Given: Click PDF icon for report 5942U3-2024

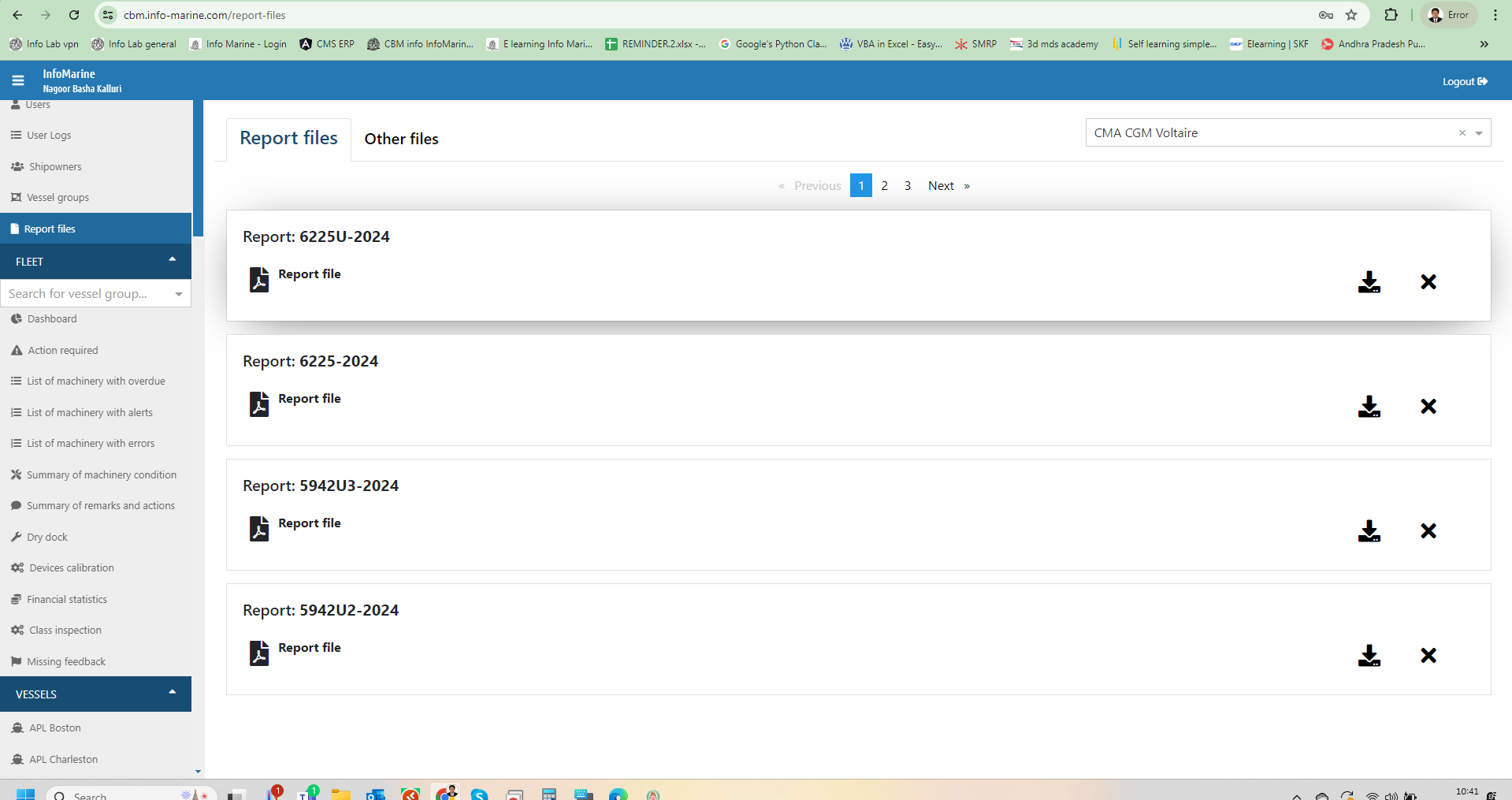Looking at the screenshot, I should point(259,528).
